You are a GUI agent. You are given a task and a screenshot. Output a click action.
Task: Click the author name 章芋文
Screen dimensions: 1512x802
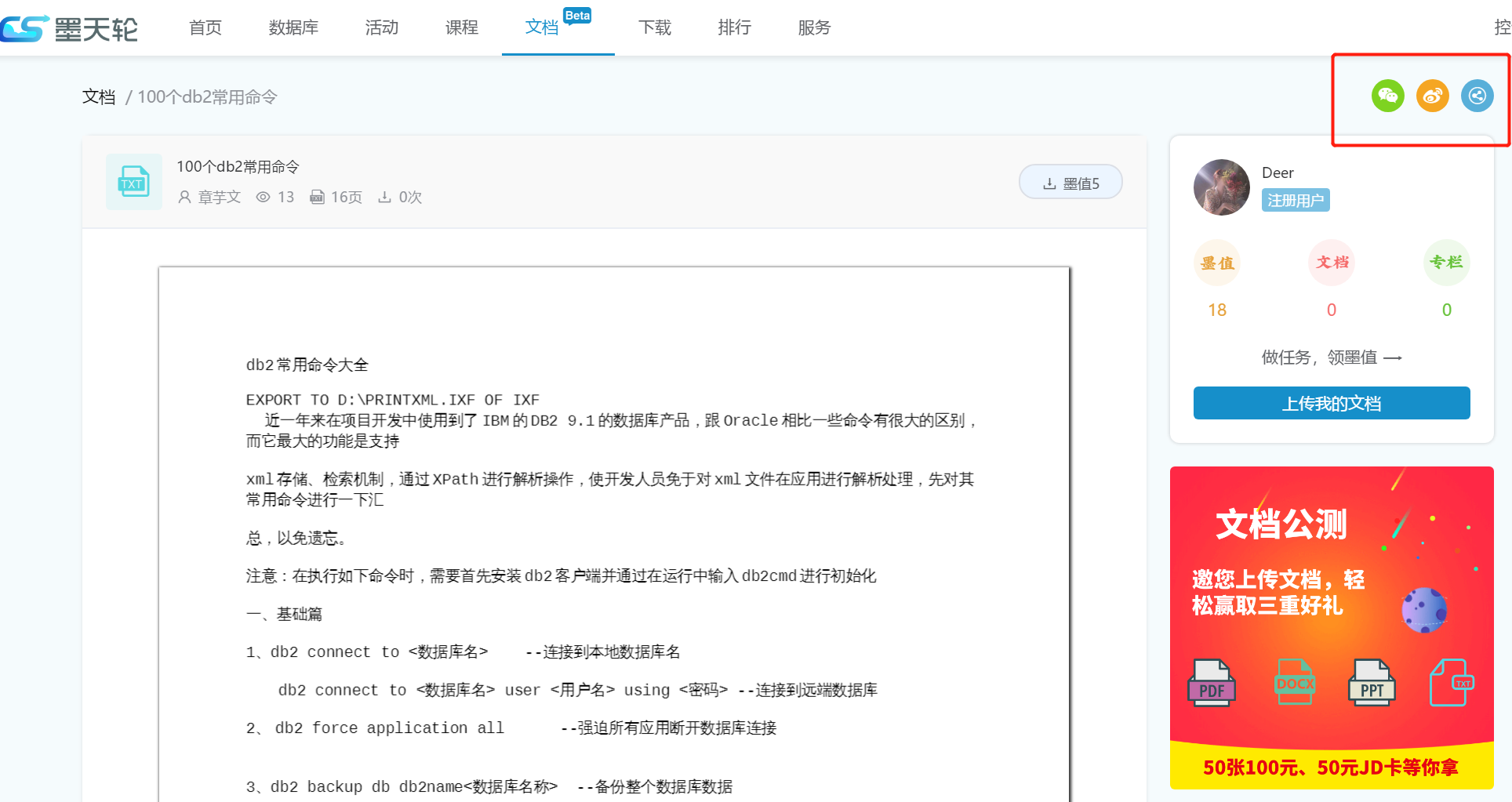pos(218,198)
